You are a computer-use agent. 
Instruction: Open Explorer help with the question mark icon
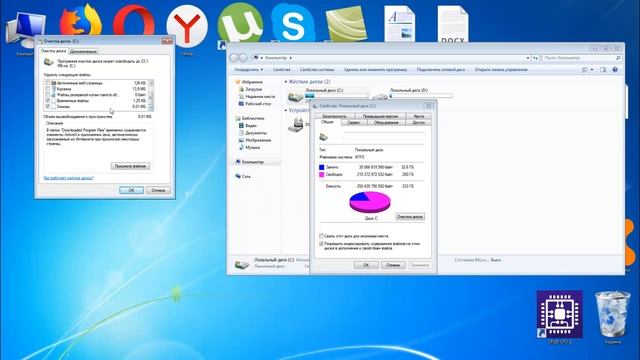pos(615,70)
